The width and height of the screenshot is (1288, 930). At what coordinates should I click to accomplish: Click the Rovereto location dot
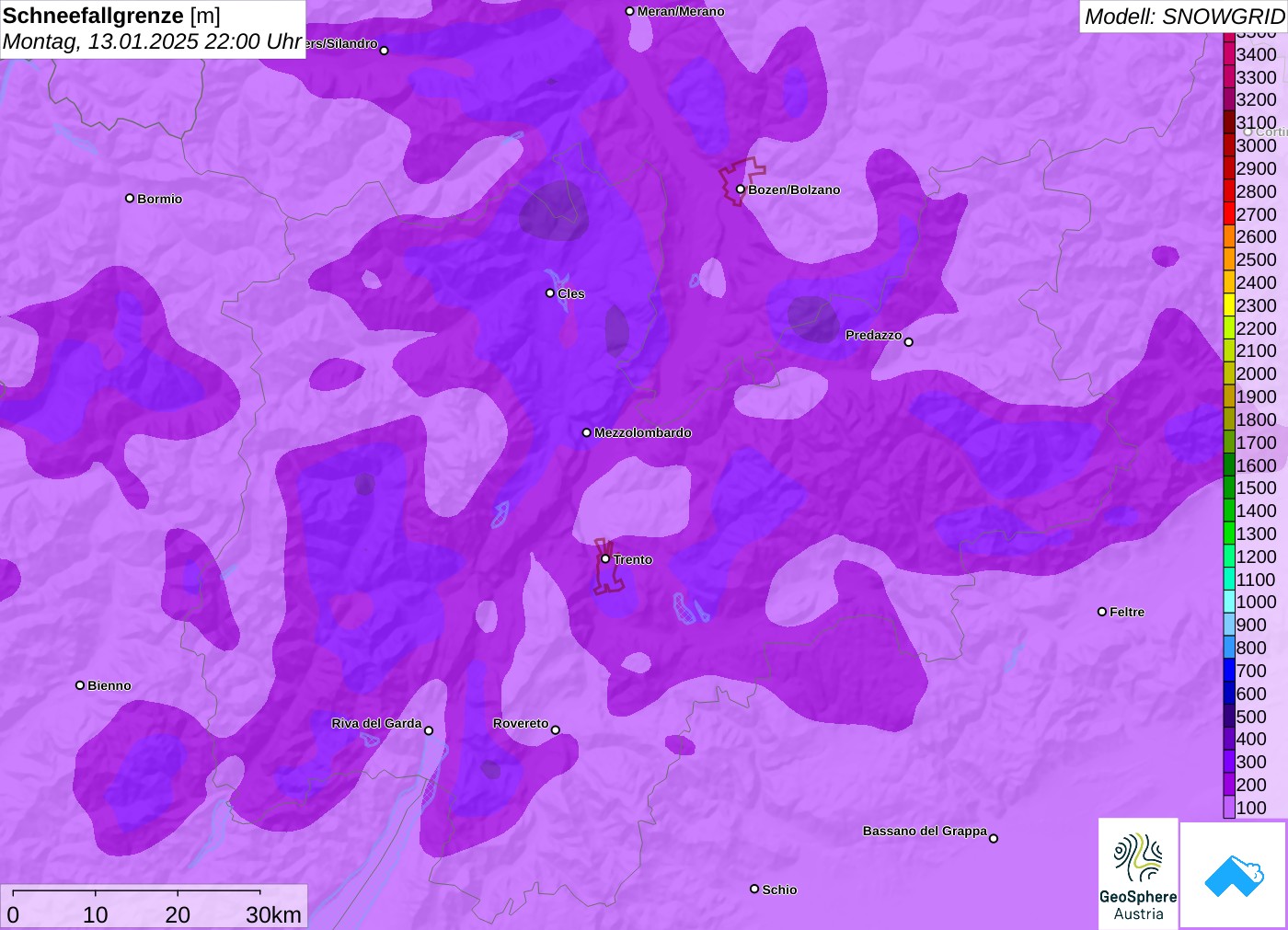coord(556,730)
